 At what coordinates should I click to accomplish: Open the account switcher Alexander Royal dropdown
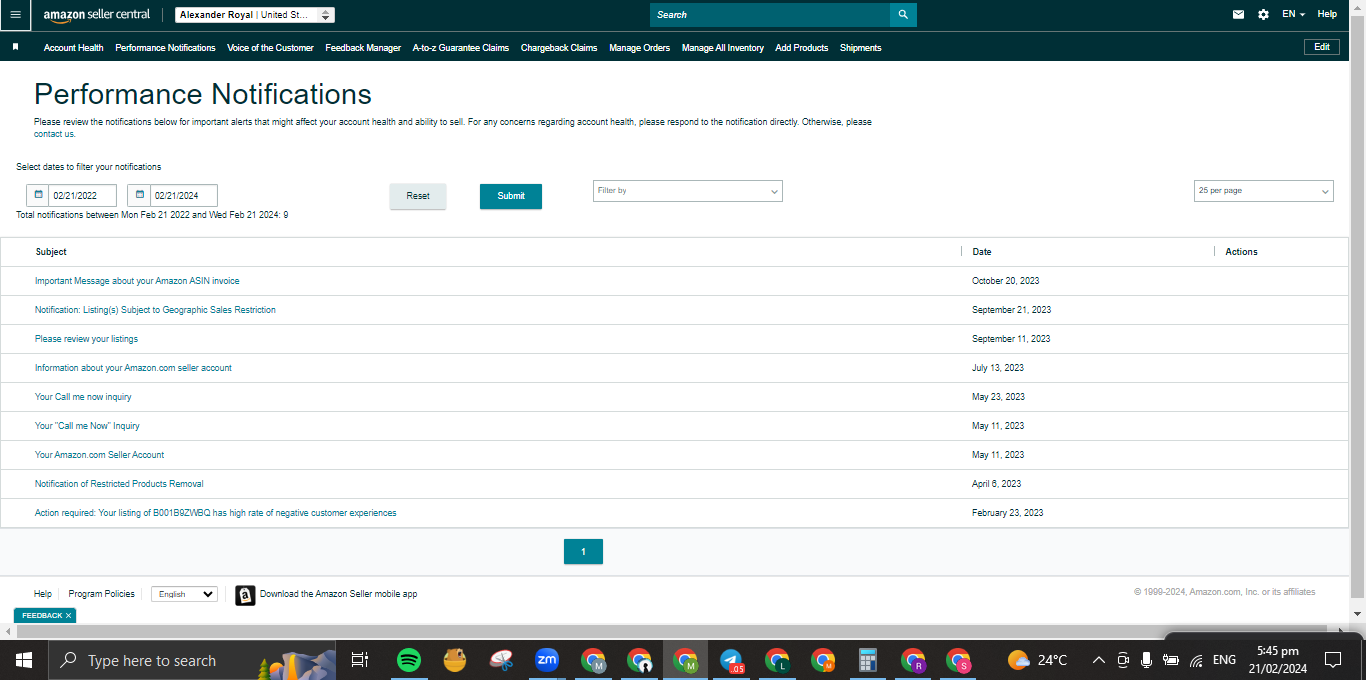255,15
